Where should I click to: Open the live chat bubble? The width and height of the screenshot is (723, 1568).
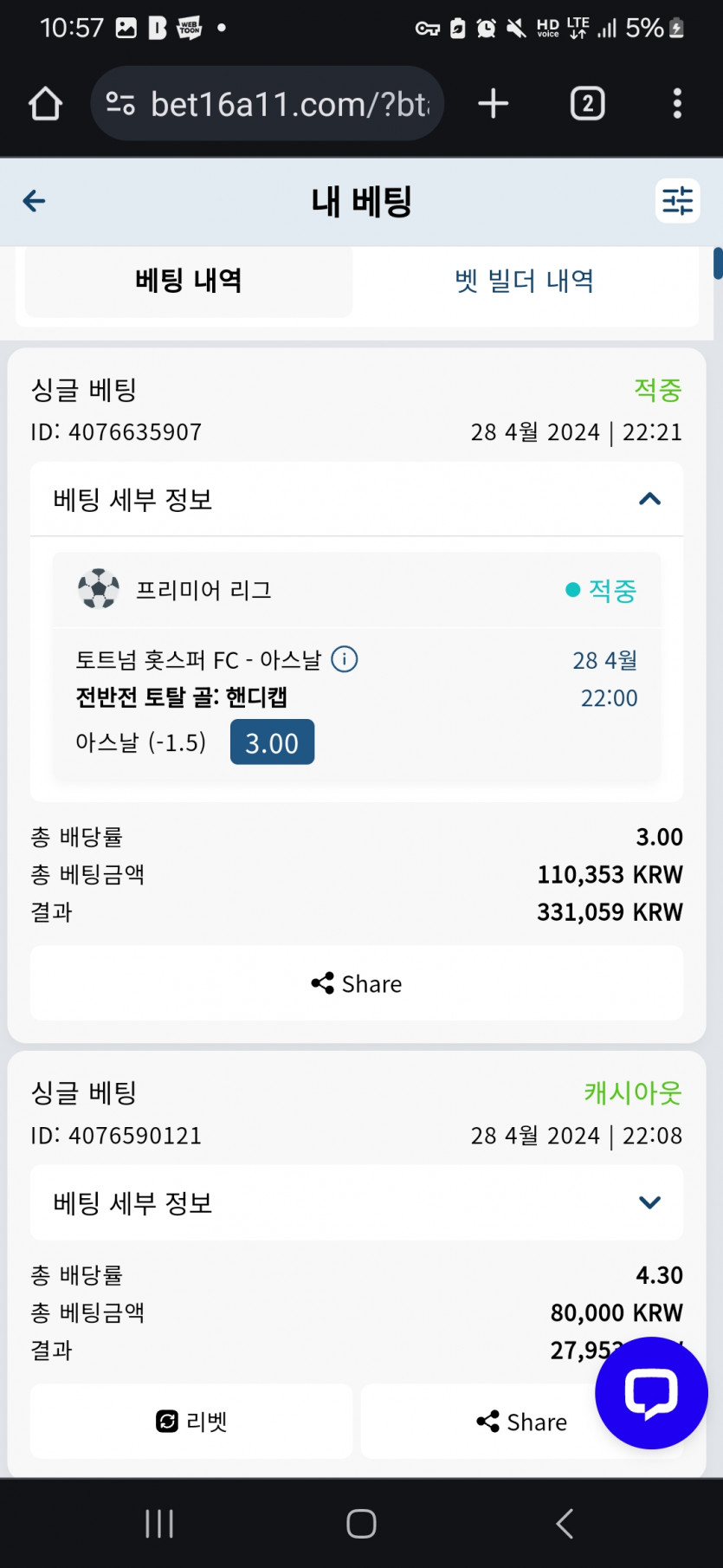click(651, 1392)
